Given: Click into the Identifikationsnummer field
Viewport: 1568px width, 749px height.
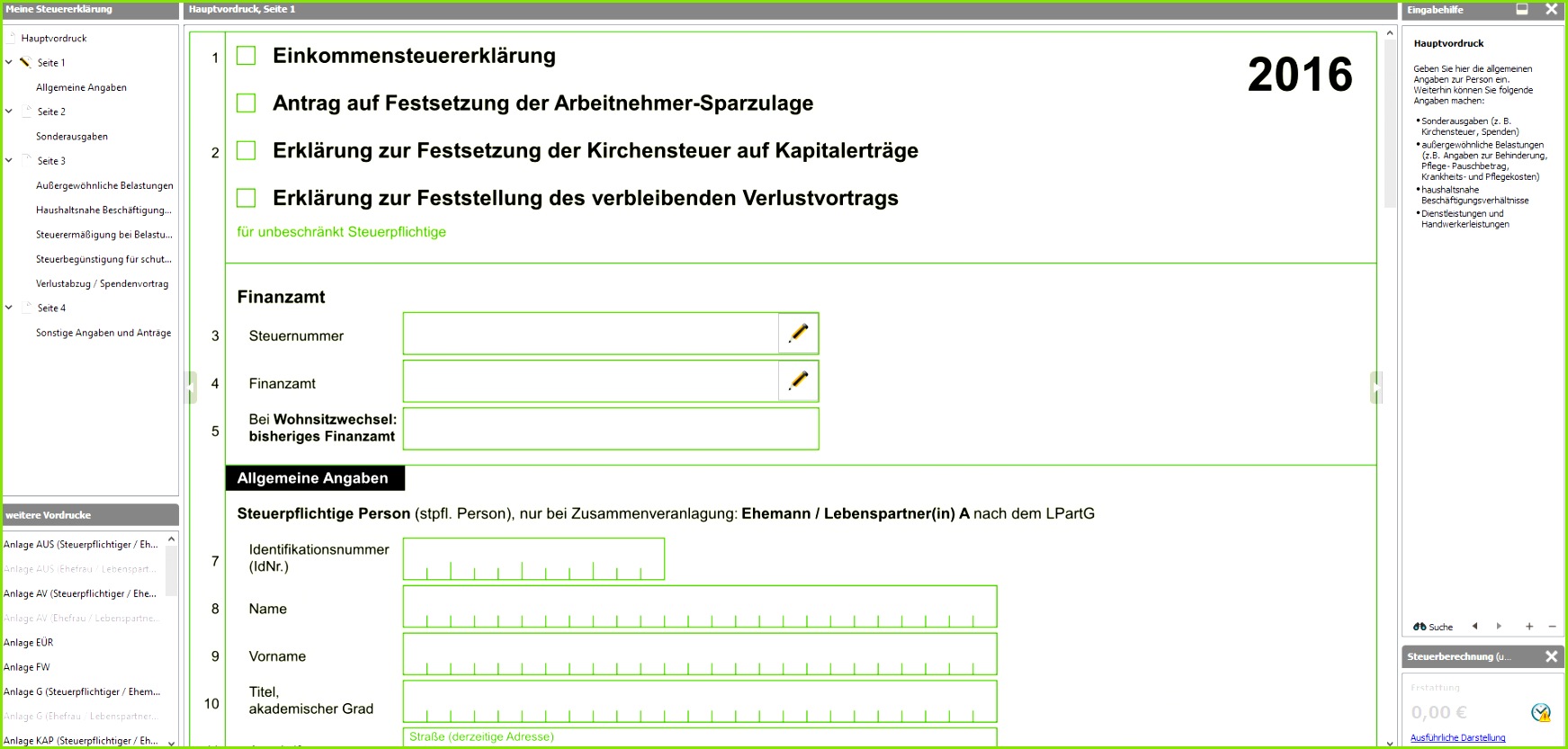Looking at the screenshot, I should 533,558.
